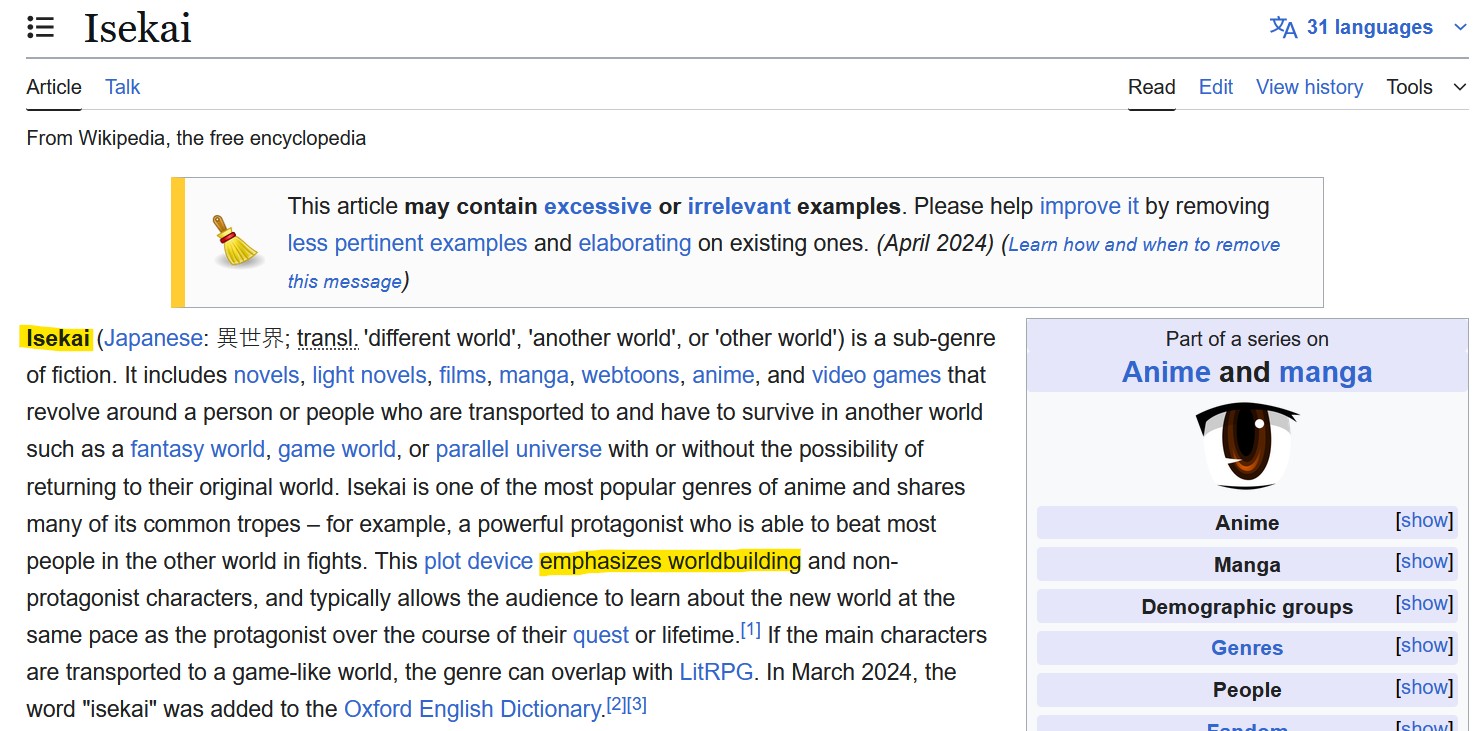Click 'From Wikipedia, the free encyclopedia' tagline
Image resolution: width=1482 pixels, height=731 pixels.
(x=196, y=138)
